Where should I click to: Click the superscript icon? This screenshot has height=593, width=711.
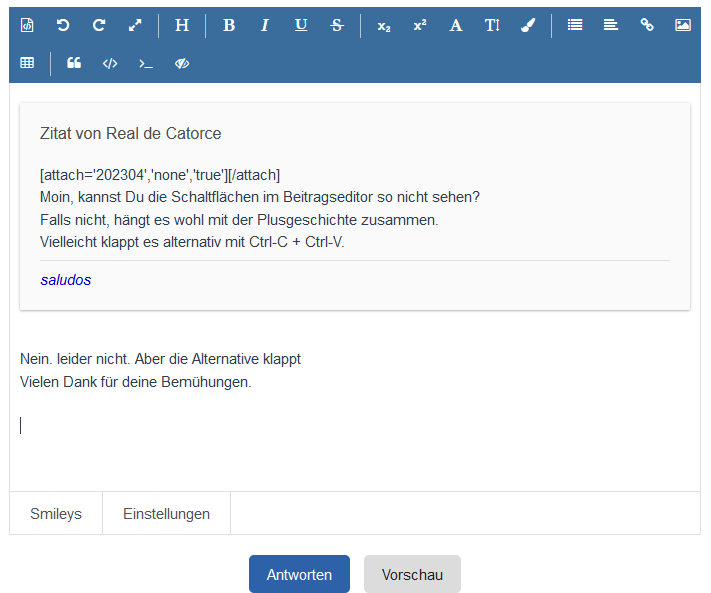coord(420,25)
